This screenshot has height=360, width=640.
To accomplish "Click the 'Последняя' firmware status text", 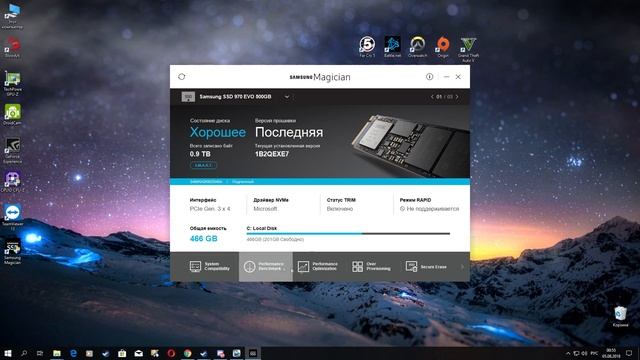I will click(x=289, y=132).
